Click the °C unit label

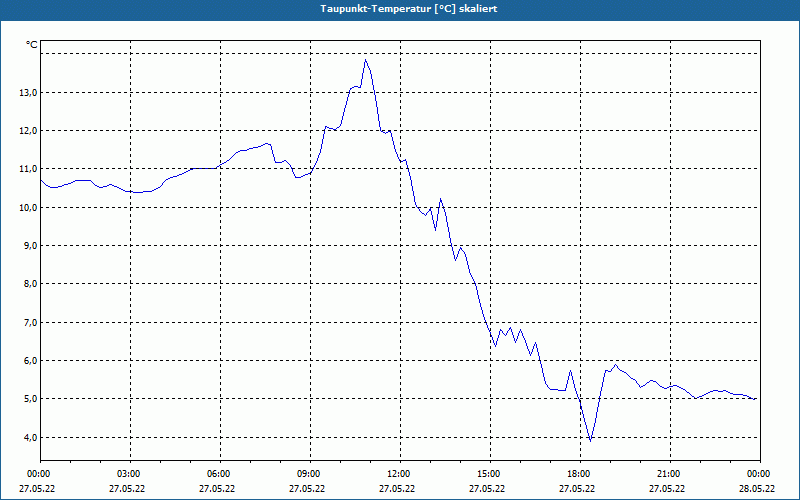[32, 45]
